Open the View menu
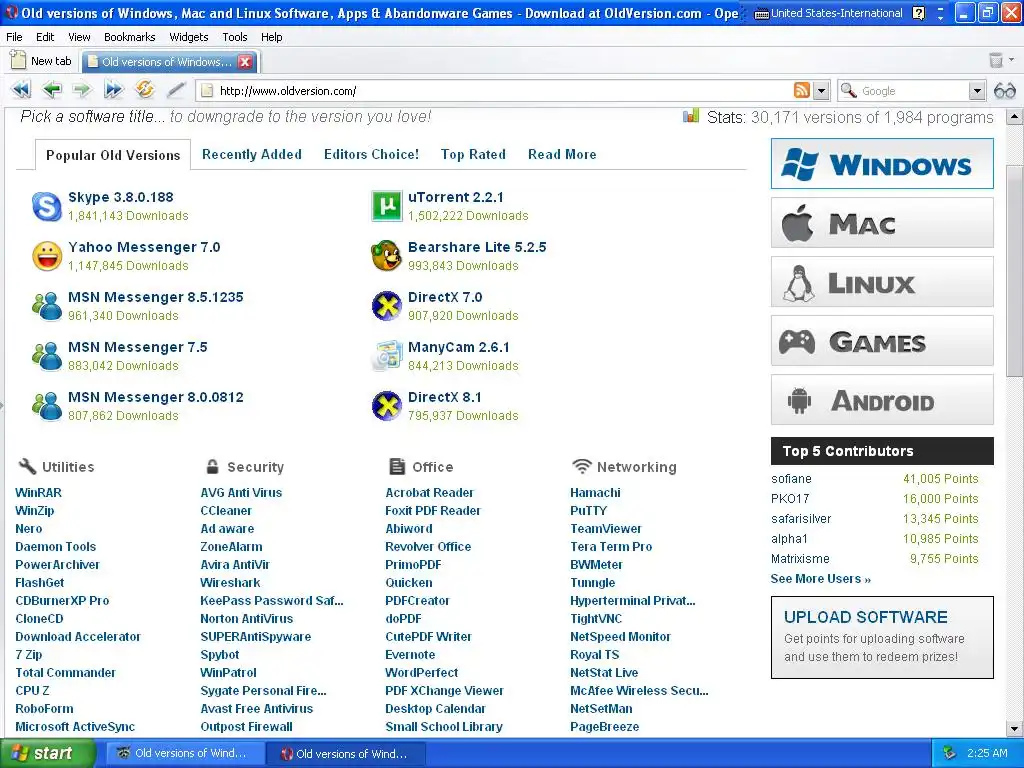 pos(79,37)
